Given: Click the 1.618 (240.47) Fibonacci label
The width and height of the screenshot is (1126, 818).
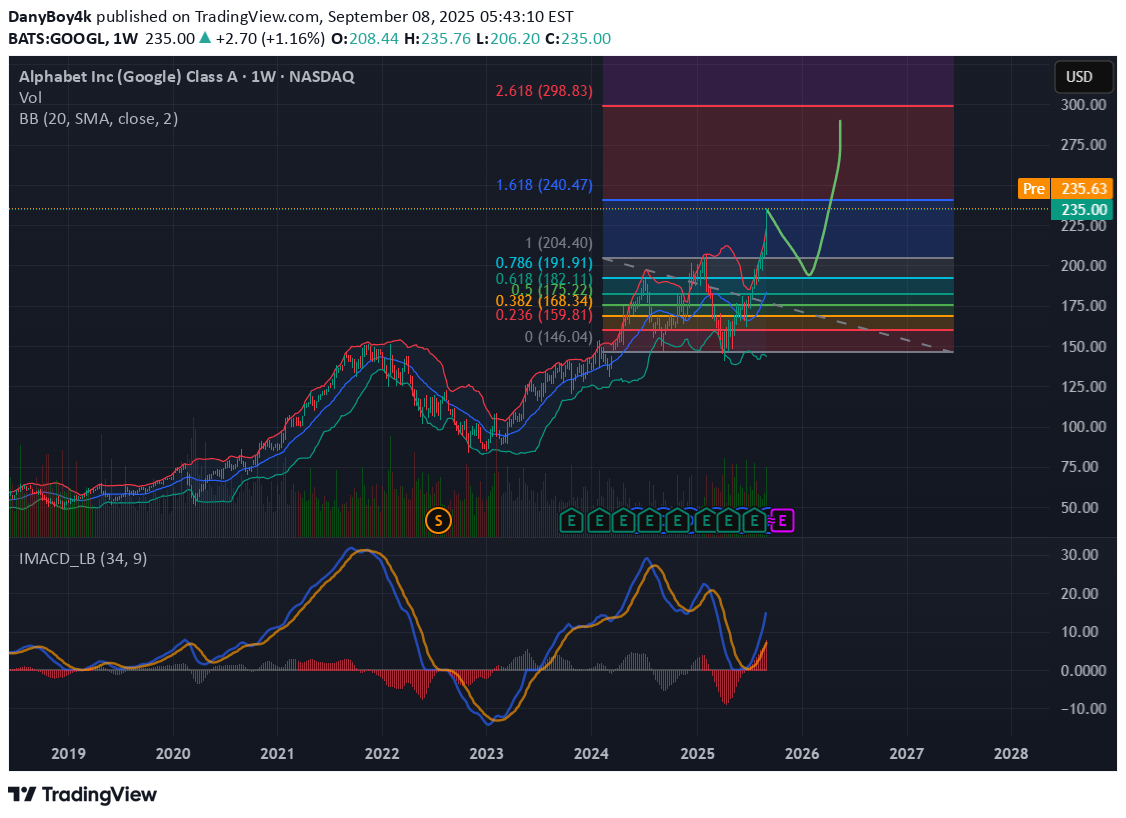Looking at the screenshot, I should [544, 185].
